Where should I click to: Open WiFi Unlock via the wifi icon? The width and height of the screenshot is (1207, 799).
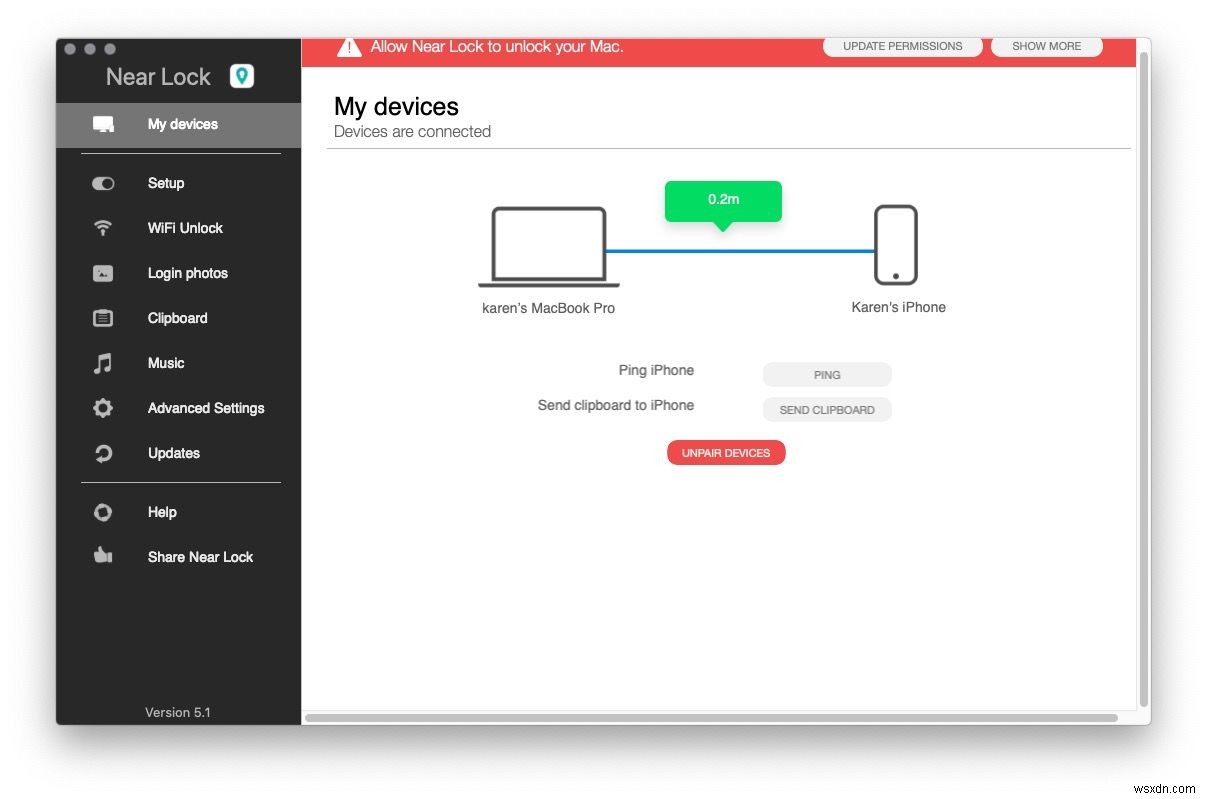103,227
